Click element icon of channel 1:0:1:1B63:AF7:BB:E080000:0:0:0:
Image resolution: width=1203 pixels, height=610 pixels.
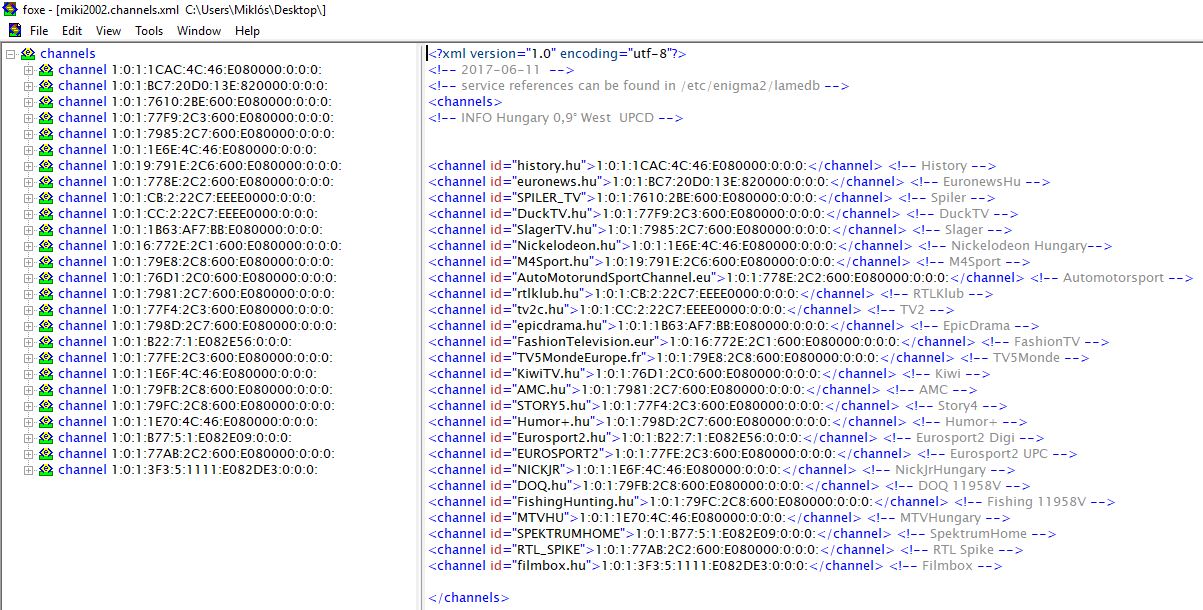coord(46,230)
